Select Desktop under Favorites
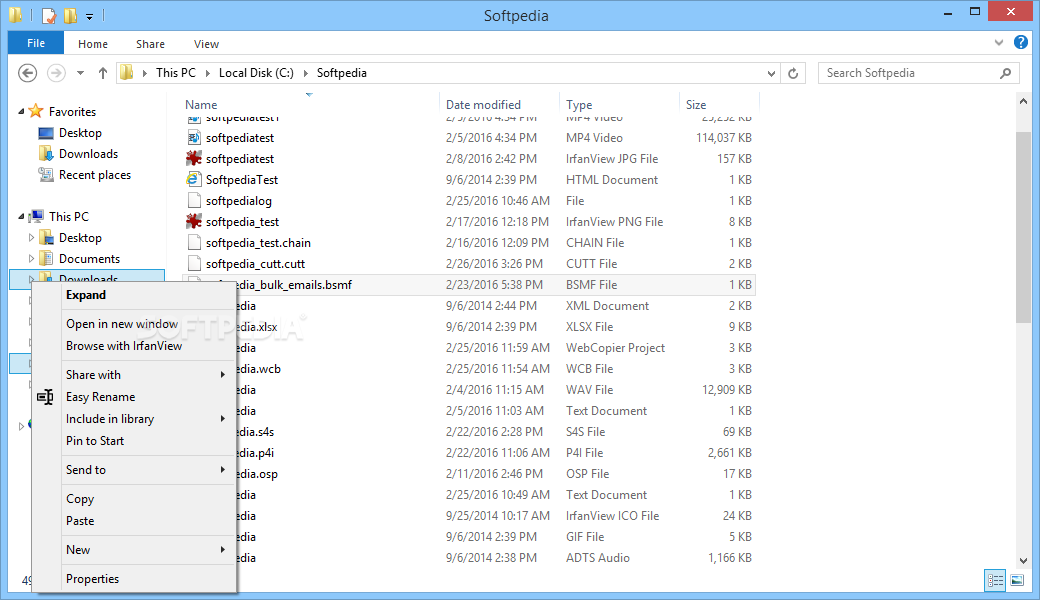 (80, 133)
